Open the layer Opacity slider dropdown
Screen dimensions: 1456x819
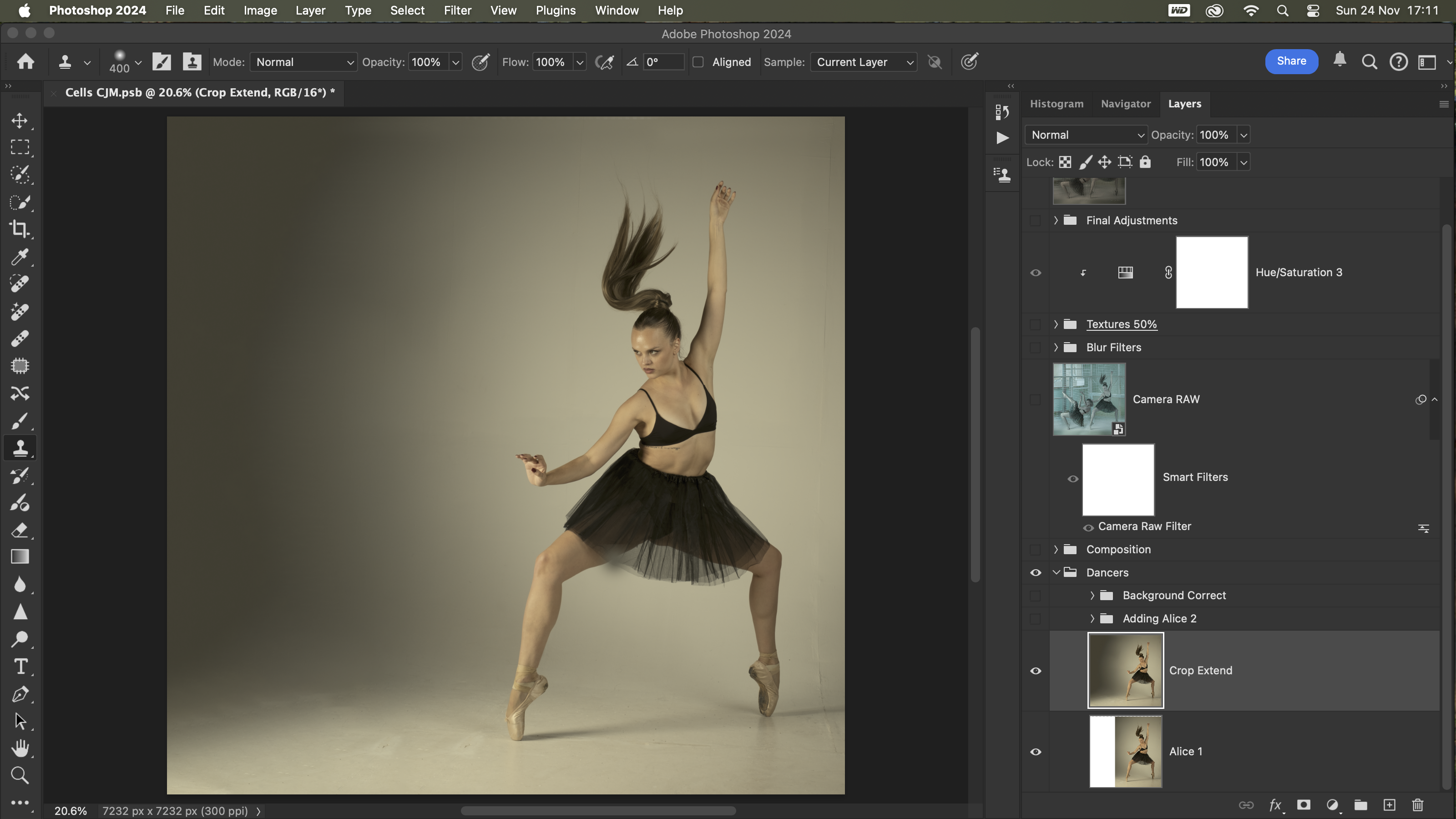click(1244, 135)
